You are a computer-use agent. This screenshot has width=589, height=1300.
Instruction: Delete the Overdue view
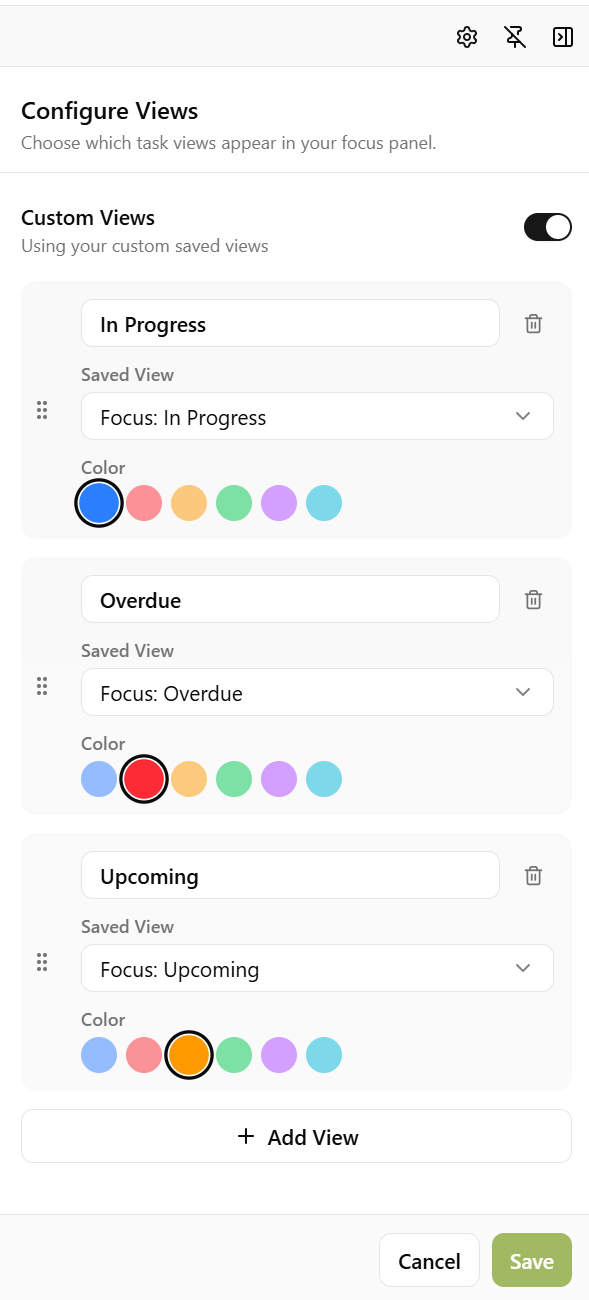pos(533,599)
